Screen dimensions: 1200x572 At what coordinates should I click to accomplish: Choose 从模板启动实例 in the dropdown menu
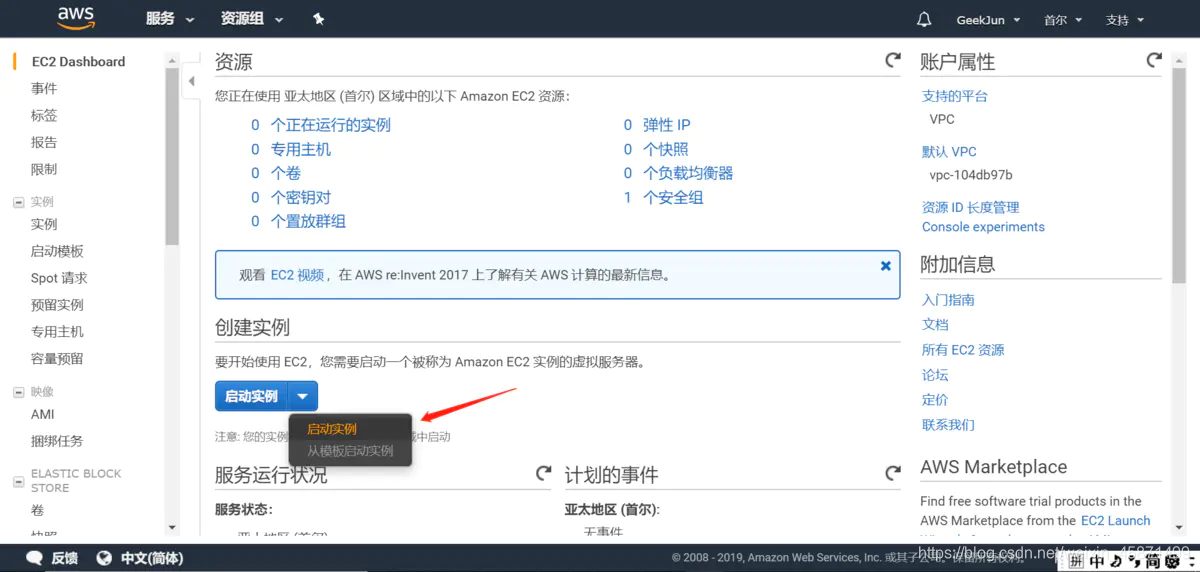pos(351,451)
